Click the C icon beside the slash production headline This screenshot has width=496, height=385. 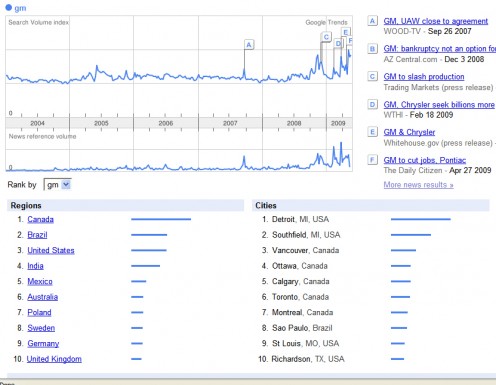[x=372, y=76]
